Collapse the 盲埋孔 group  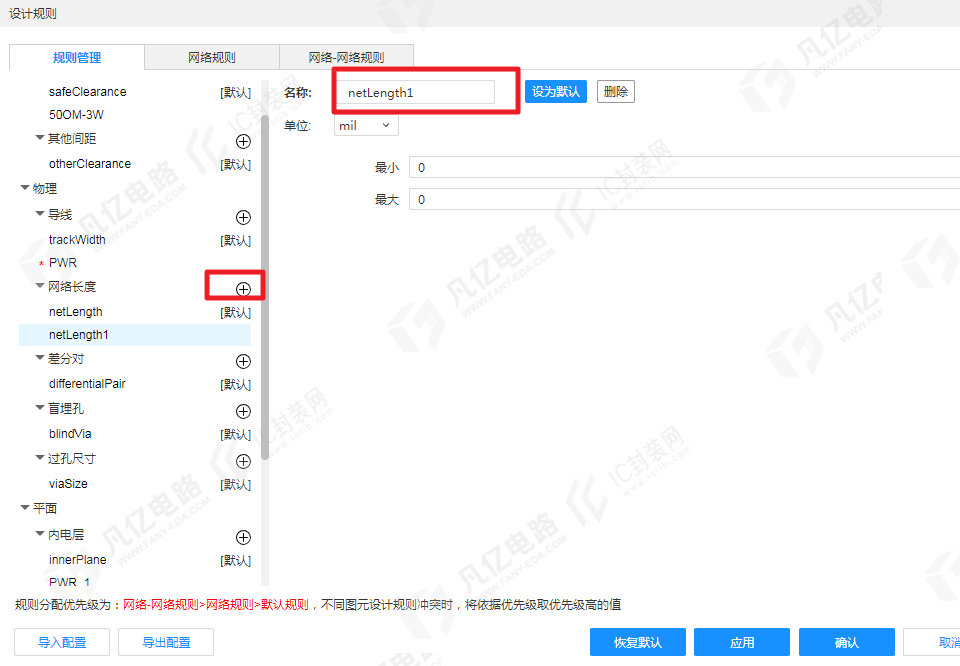(x=40, y=408)
